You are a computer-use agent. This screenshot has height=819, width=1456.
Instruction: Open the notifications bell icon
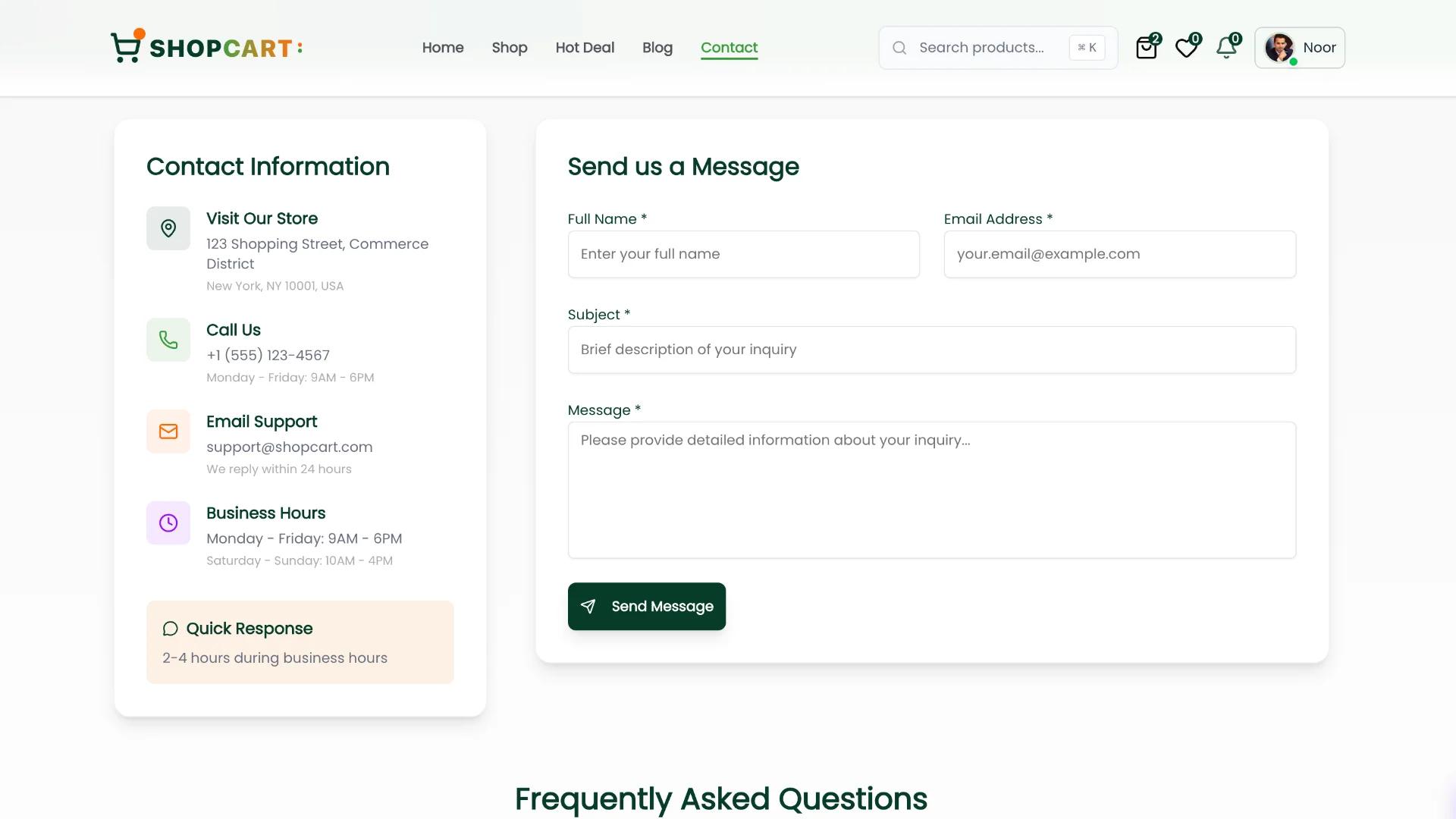click(x=1226, y=48)
